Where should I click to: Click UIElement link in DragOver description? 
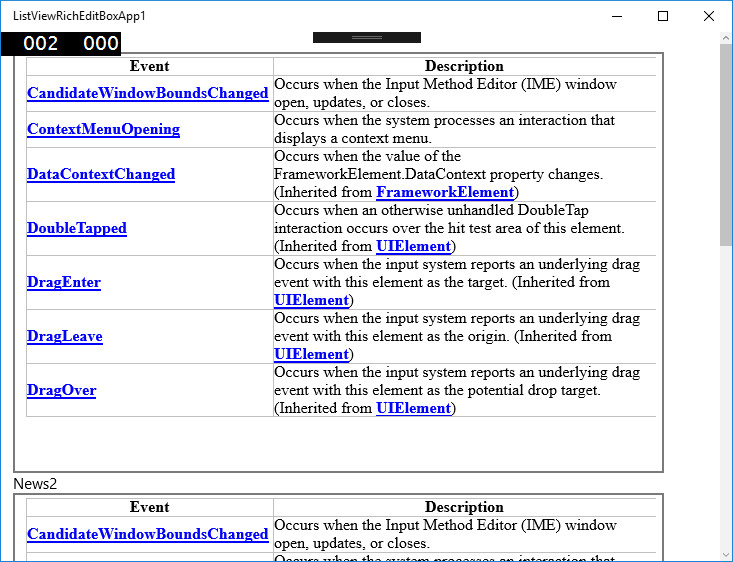(414, 408)
